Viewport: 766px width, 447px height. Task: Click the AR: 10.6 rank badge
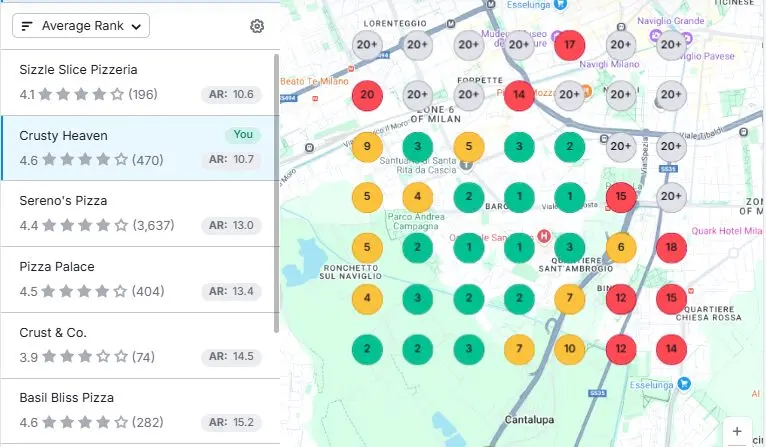click(230, 95)
